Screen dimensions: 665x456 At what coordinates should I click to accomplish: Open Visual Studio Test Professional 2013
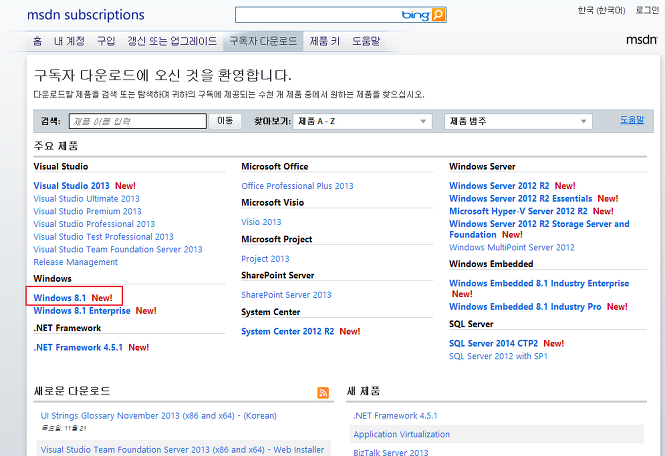pyautogui.click(x=103, y=237)
